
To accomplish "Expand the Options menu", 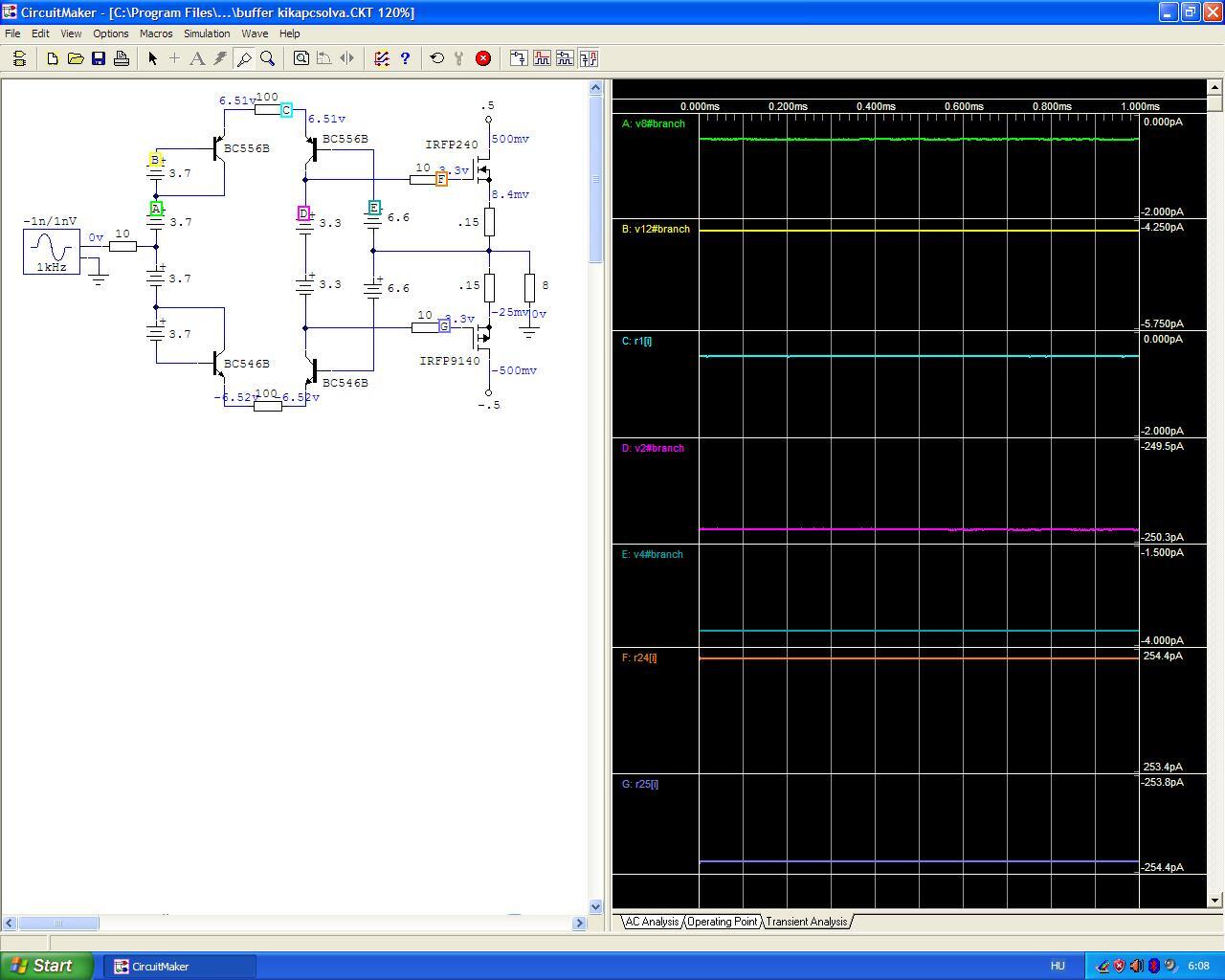I will pyautogui.click(x=111, y=33).
